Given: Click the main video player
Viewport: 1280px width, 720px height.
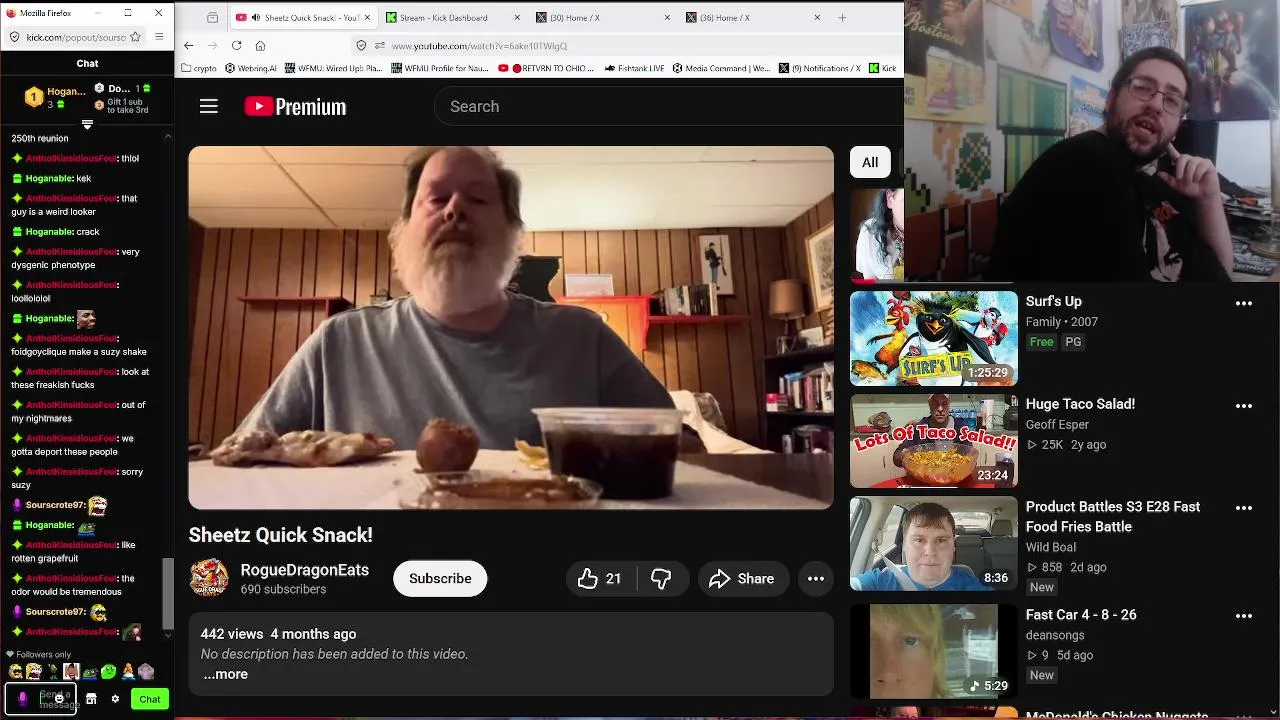Looking at the screenshot, I should click(x=511, y=328).
